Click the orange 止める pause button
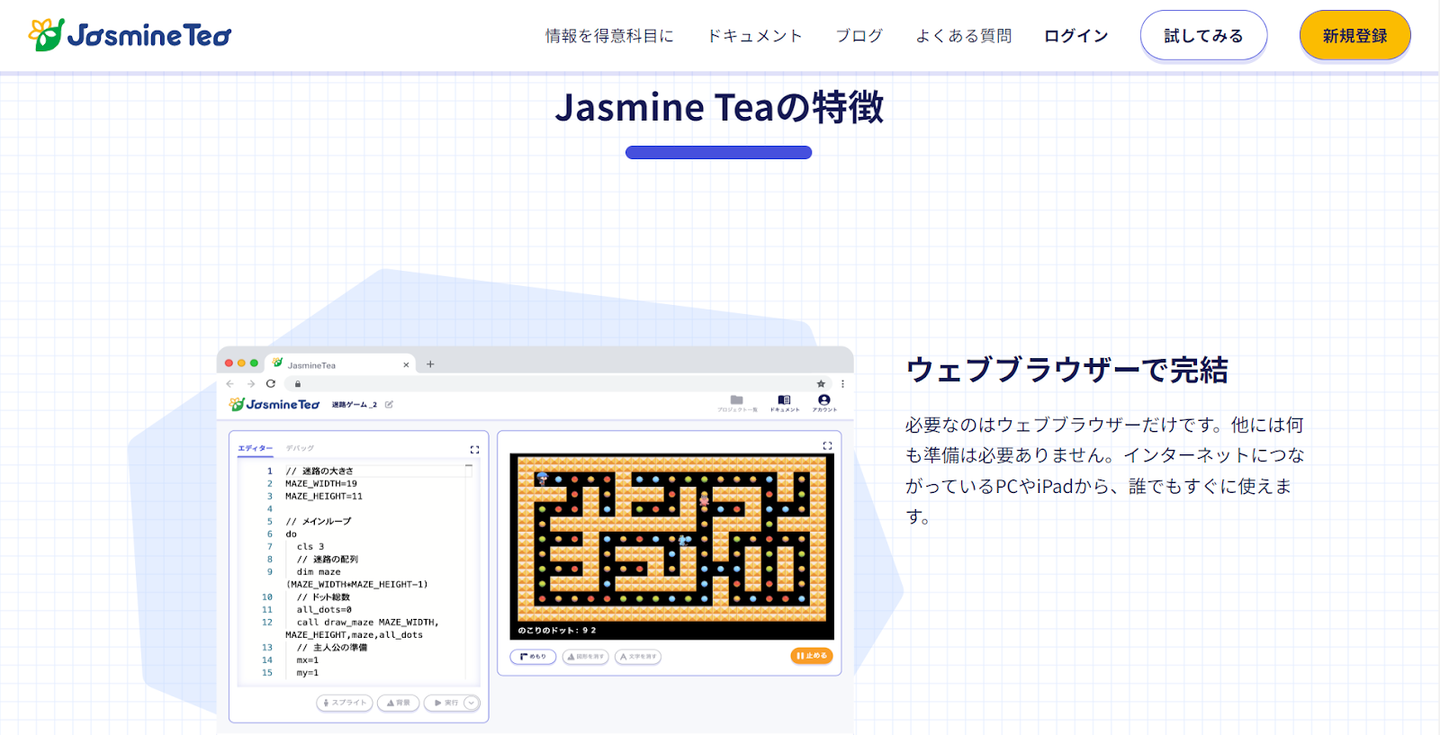Screen dimensions: 1440x735 click(811, 656)
